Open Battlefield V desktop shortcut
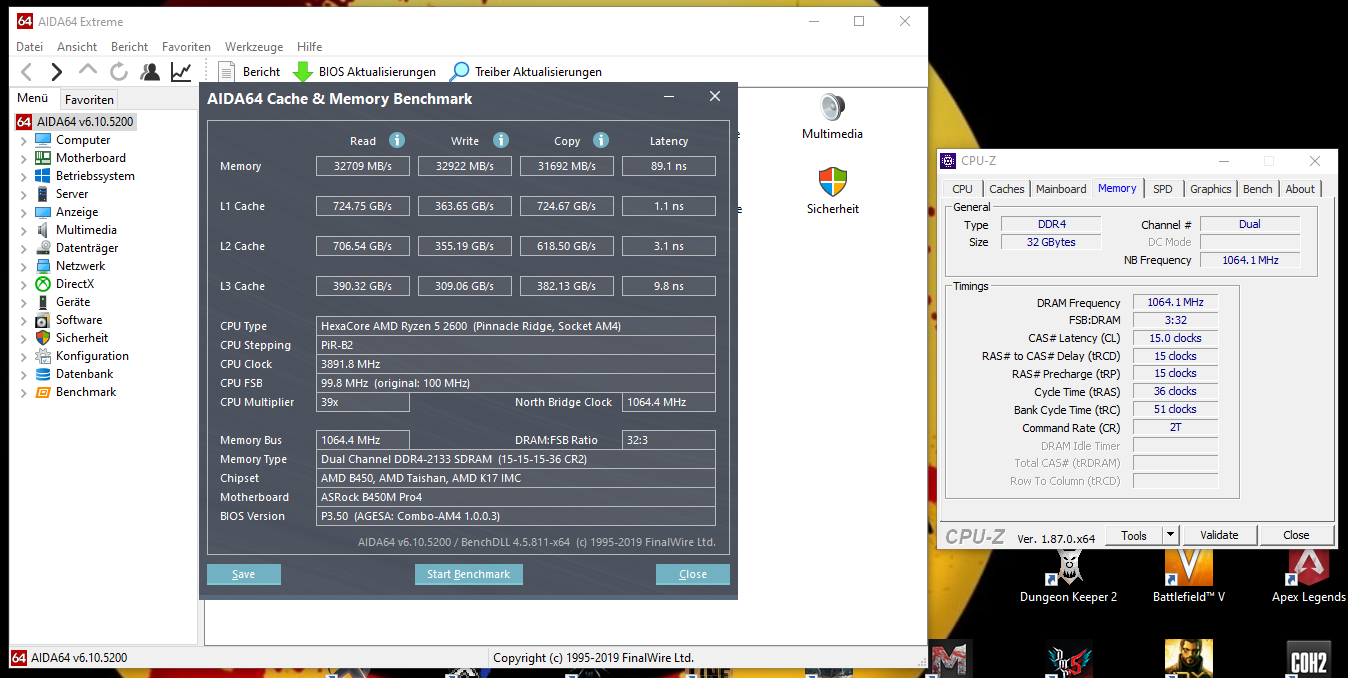This screenshot has height=678, width=1348. click(x=1188, y=575)
